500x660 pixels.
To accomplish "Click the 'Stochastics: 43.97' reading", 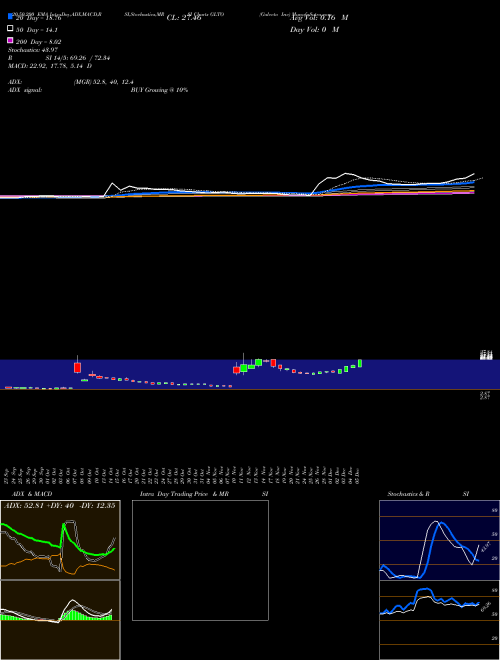I will pos(33,50).
